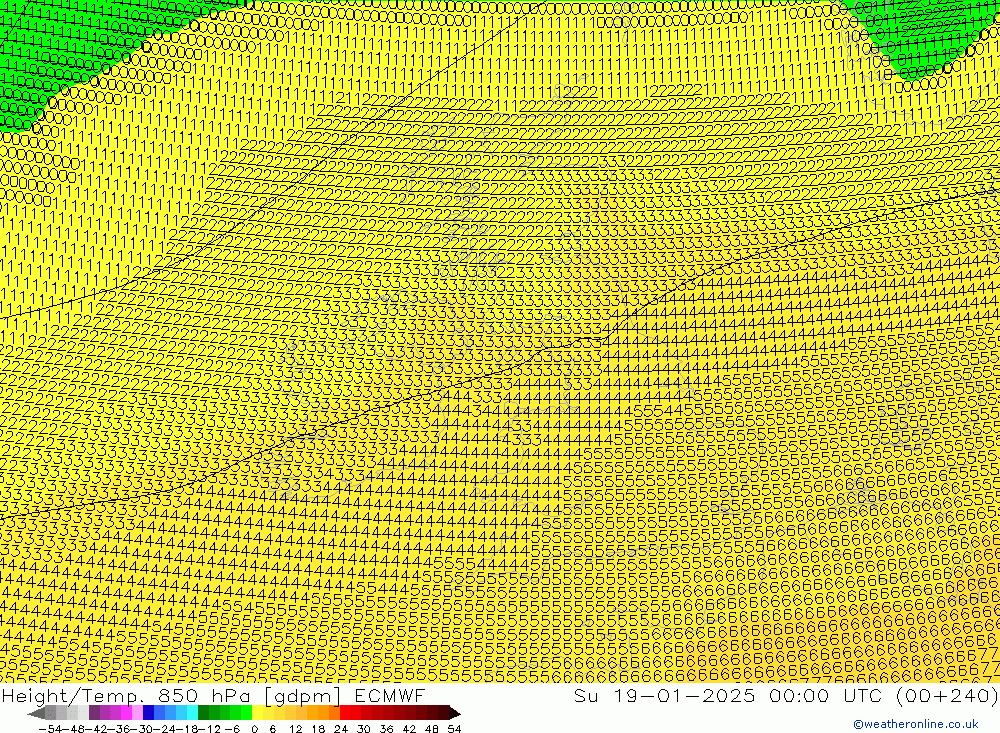This screenshot has width=1000, height=733.
Task: Click the legend value '-54'
Action: 50,729
